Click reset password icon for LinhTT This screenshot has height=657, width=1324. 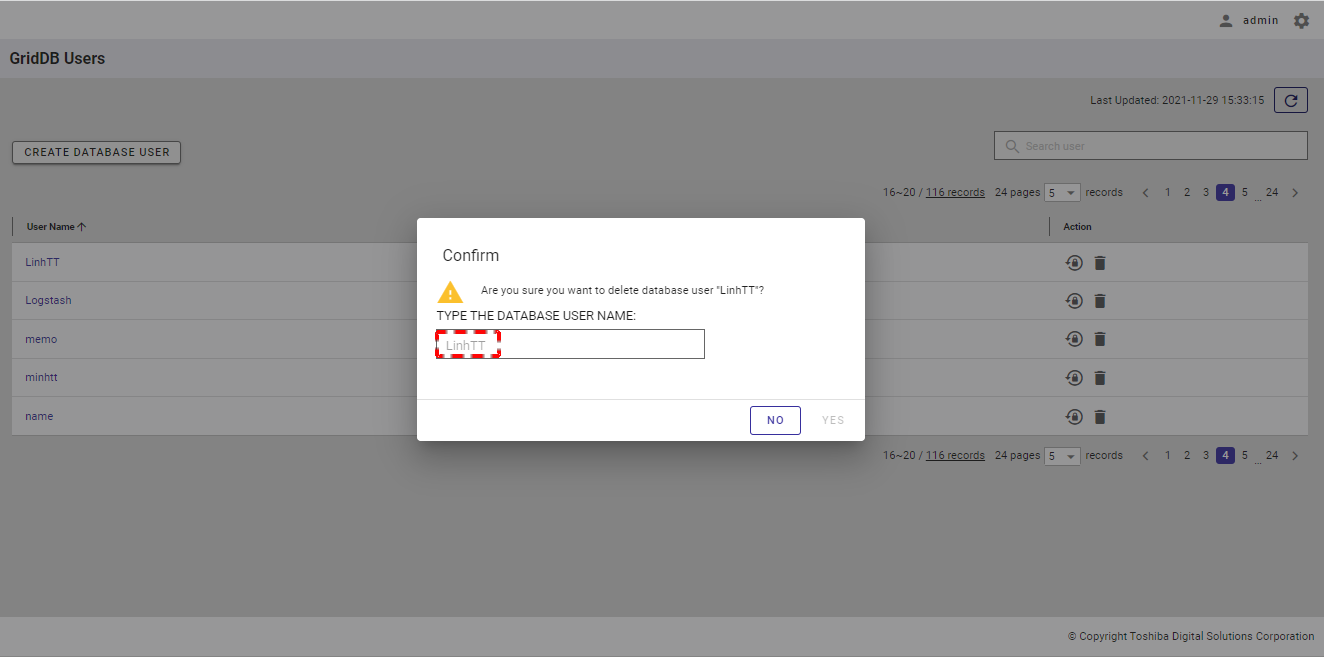click(x=1074, y=263)
